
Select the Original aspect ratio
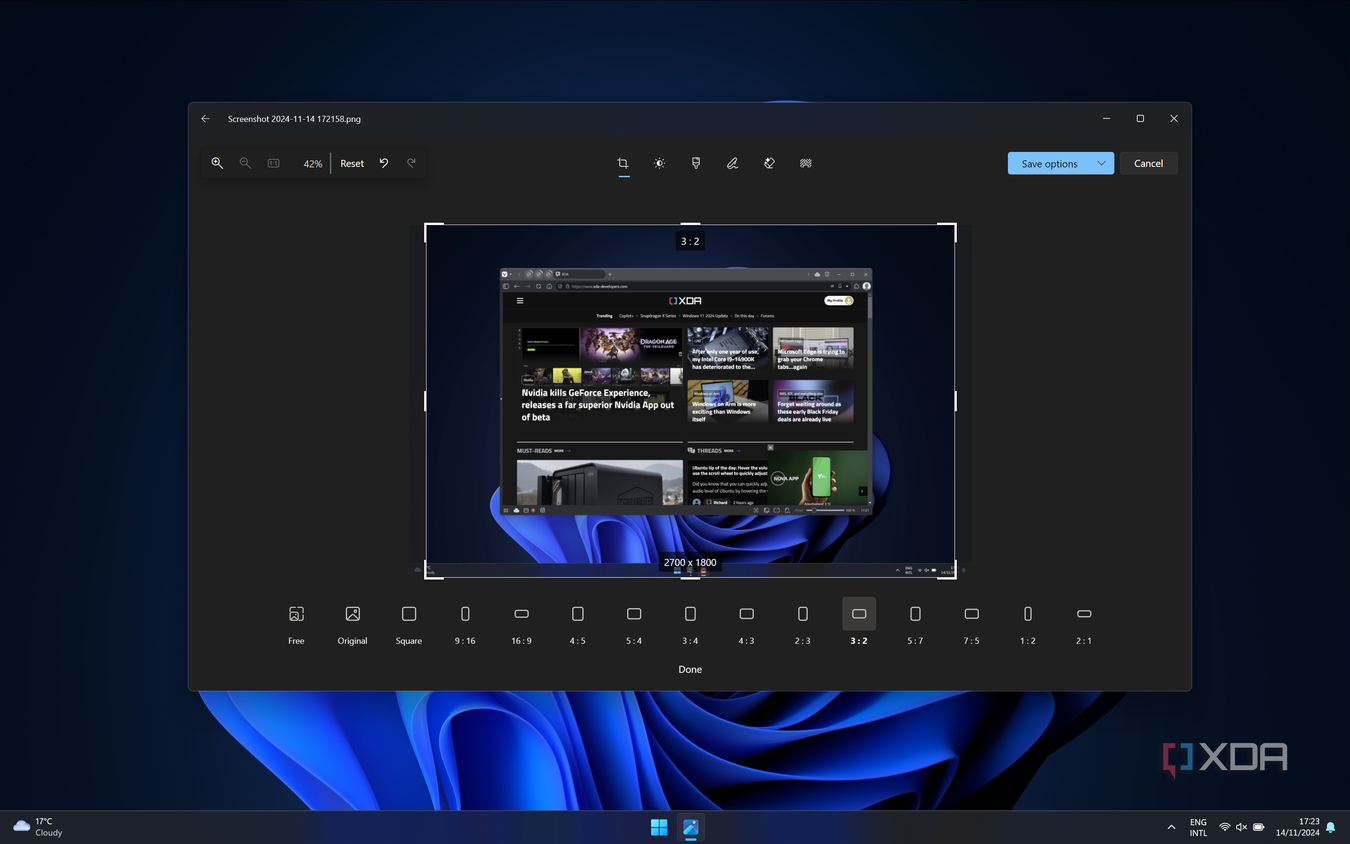[352, 625]
